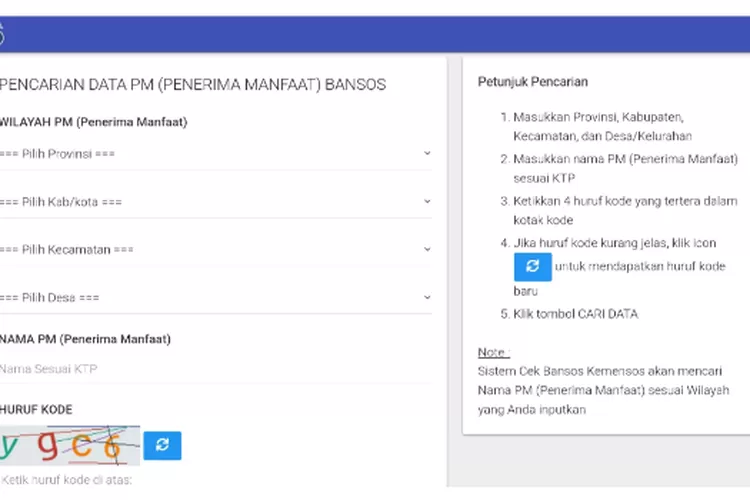Screen dimensions: 750x500
Task: Click the NAMA PM (Penerima Manfaat) label
Action: pos(85,339)
